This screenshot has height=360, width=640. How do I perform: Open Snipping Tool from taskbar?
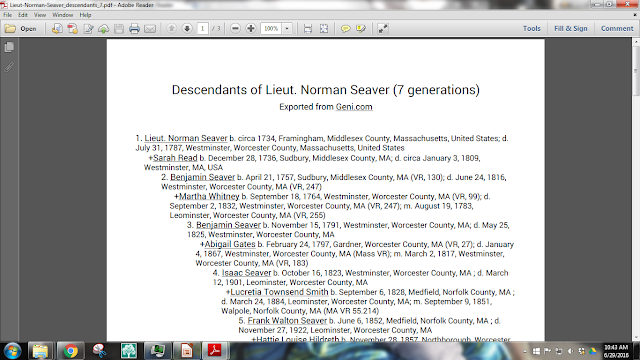tap(99, 351)
